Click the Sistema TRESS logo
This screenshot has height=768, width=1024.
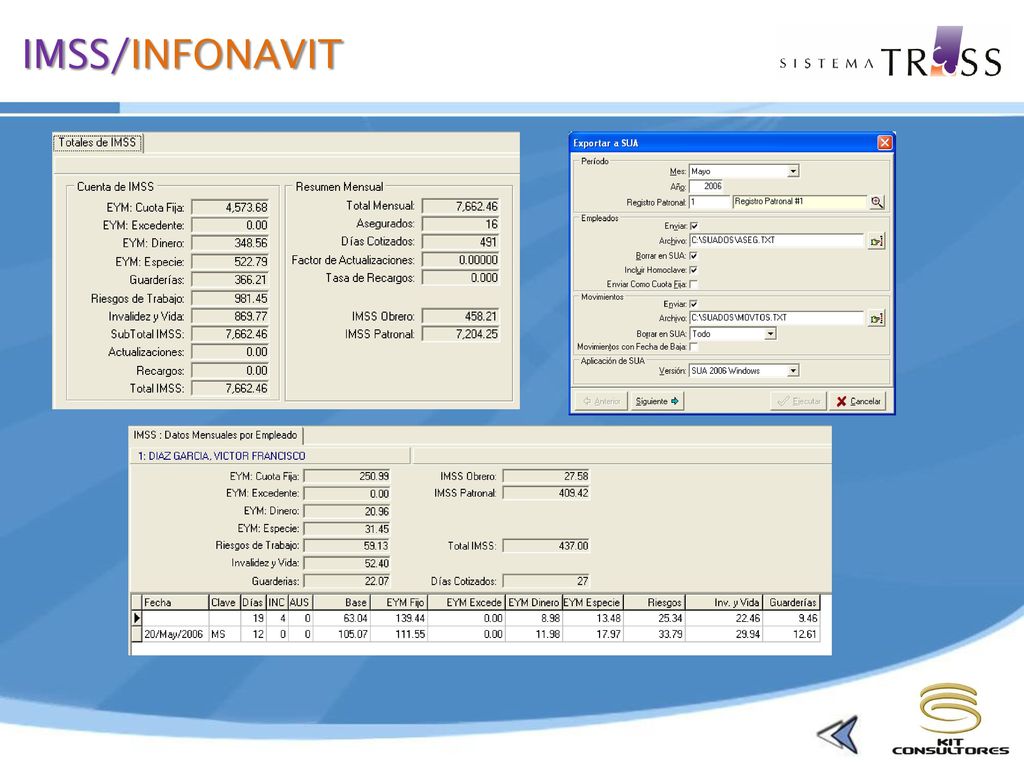coord(890,52)
